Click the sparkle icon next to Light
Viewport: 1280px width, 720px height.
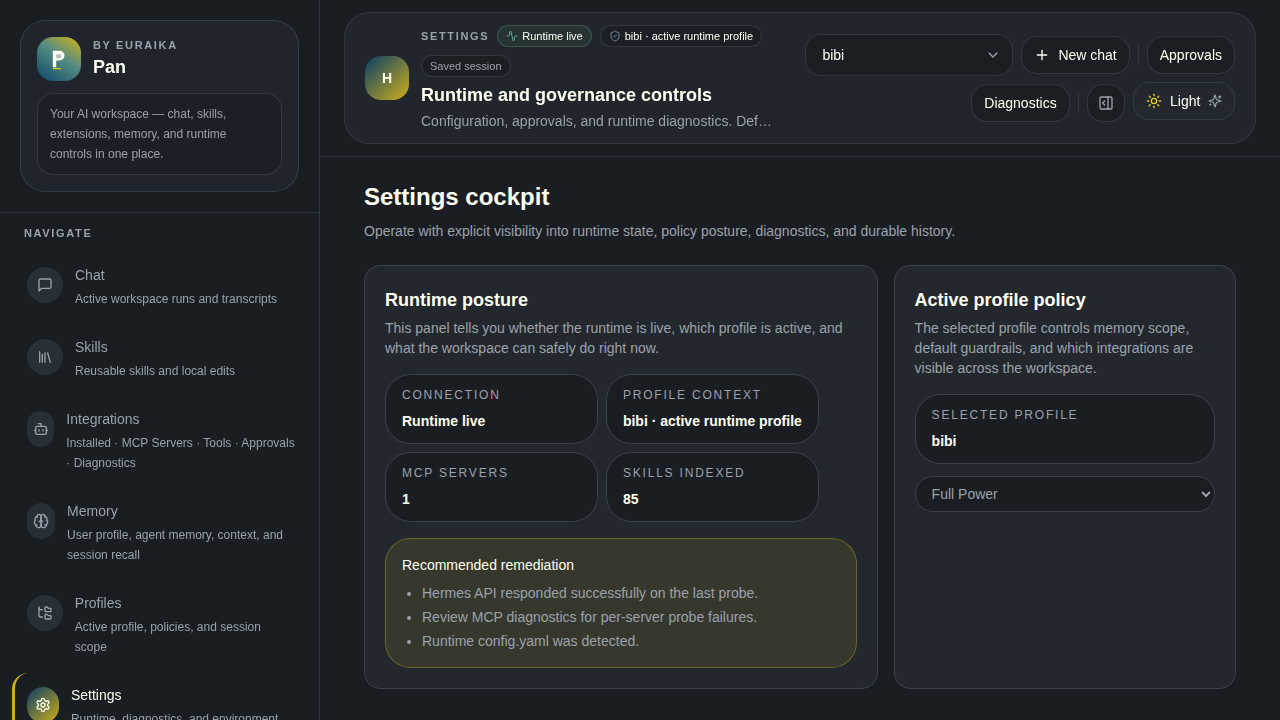point(1214,101)
